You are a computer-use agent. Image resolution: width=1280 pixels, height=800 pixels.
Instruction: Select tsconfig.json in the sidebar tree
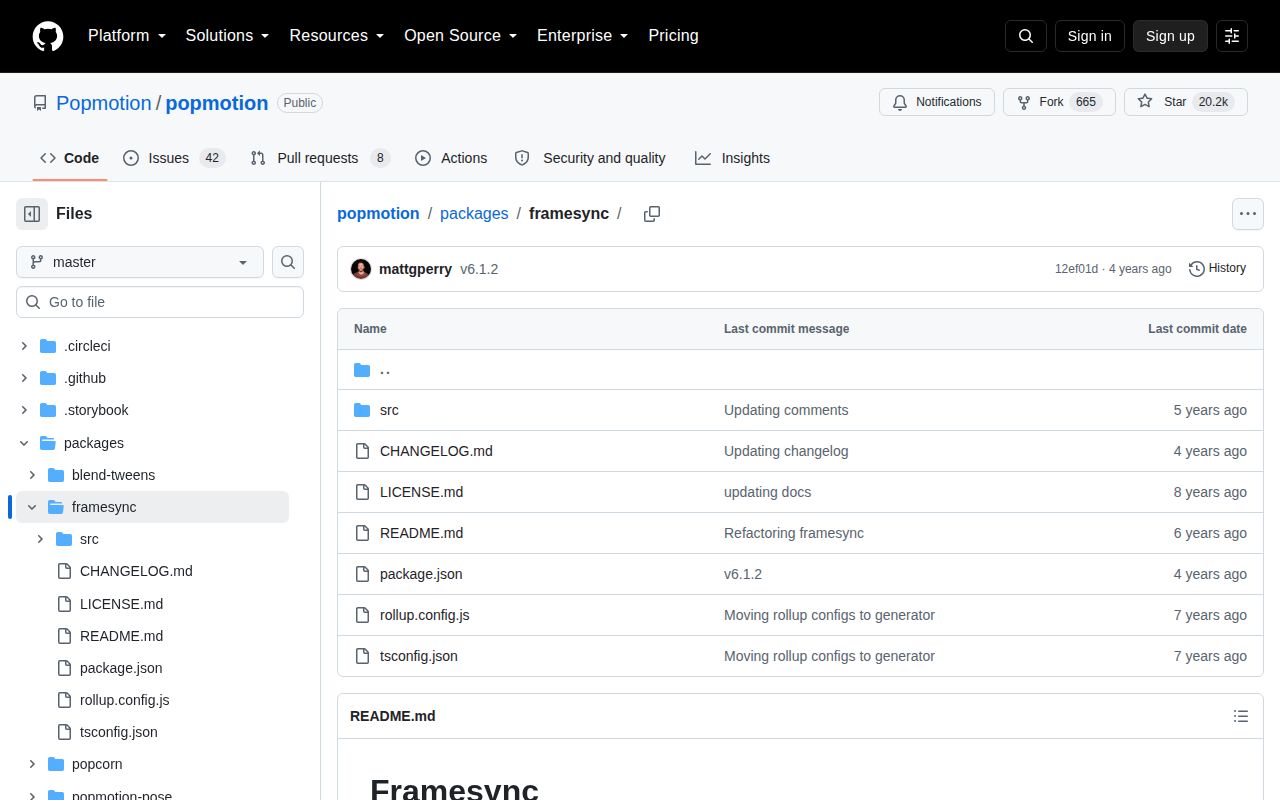[x=119, y=732]
